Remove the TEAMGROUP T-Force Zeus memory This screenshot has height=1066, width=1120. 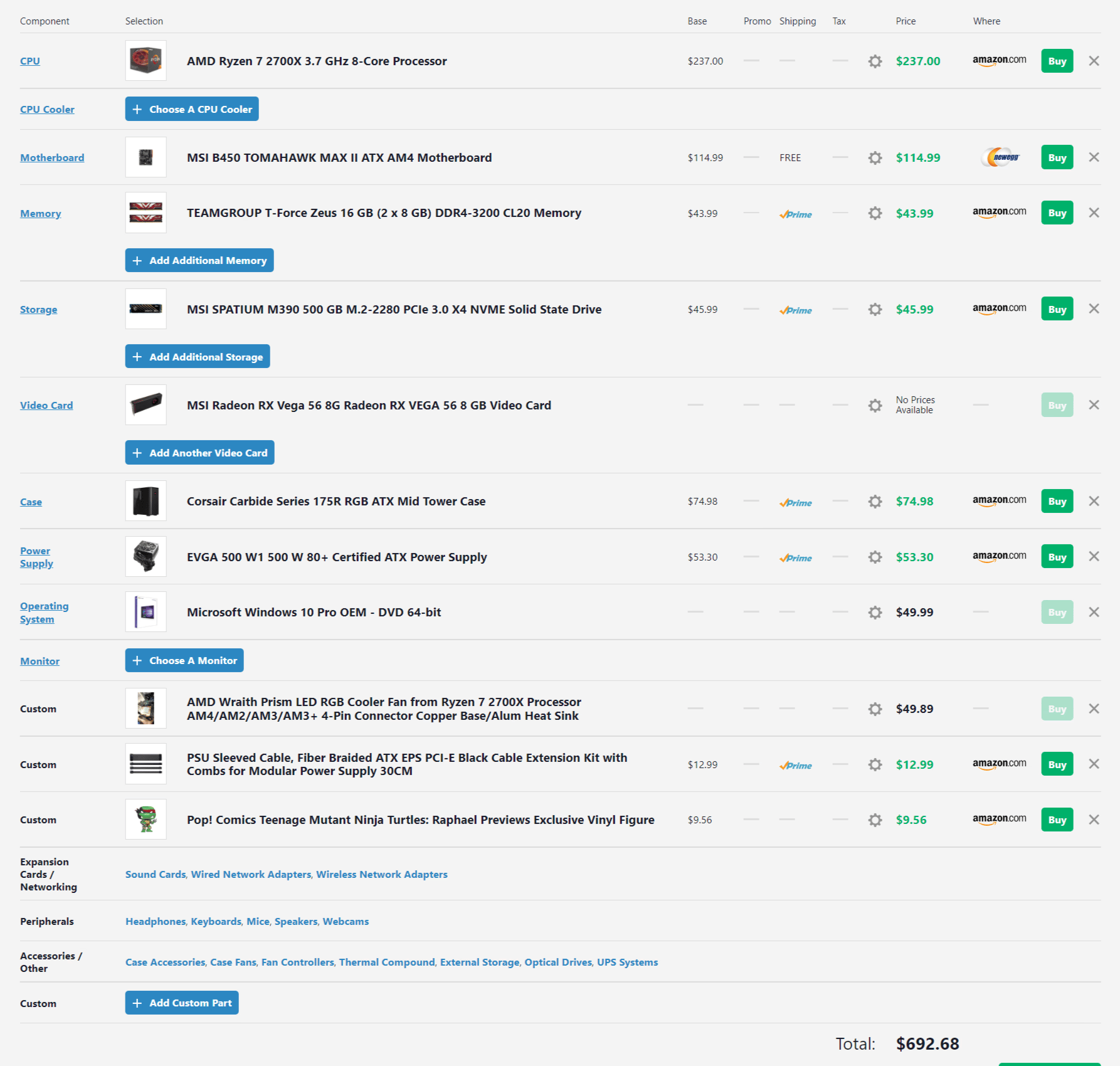click(1094, 213)
